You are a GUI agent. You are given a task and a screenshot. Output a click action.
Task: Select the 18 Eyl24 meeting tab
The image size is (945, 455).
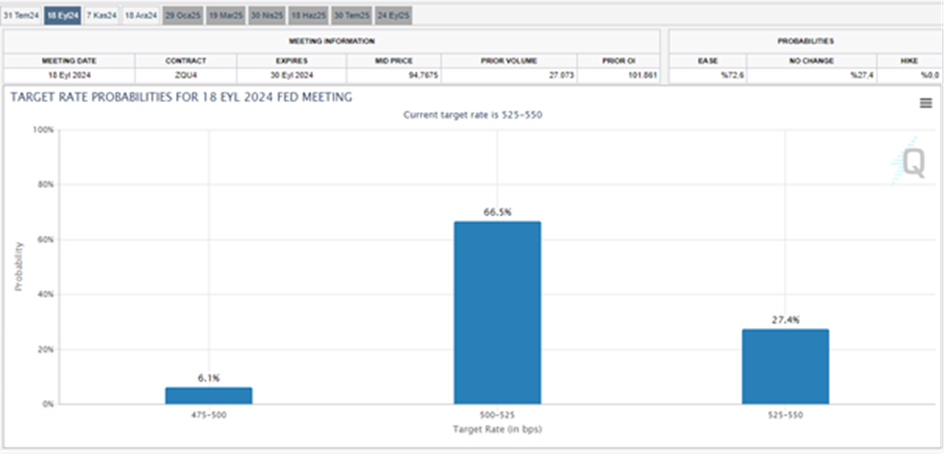pos(62,16)
